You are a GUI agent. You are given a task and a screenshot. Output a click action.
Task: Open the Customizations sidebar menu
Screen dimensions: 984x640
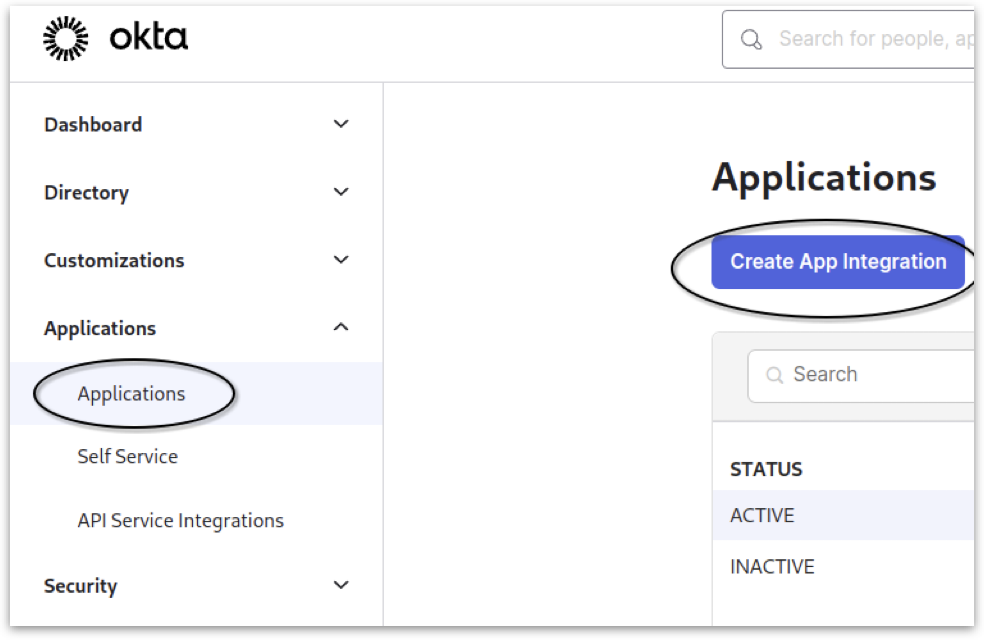pos(114,261)
